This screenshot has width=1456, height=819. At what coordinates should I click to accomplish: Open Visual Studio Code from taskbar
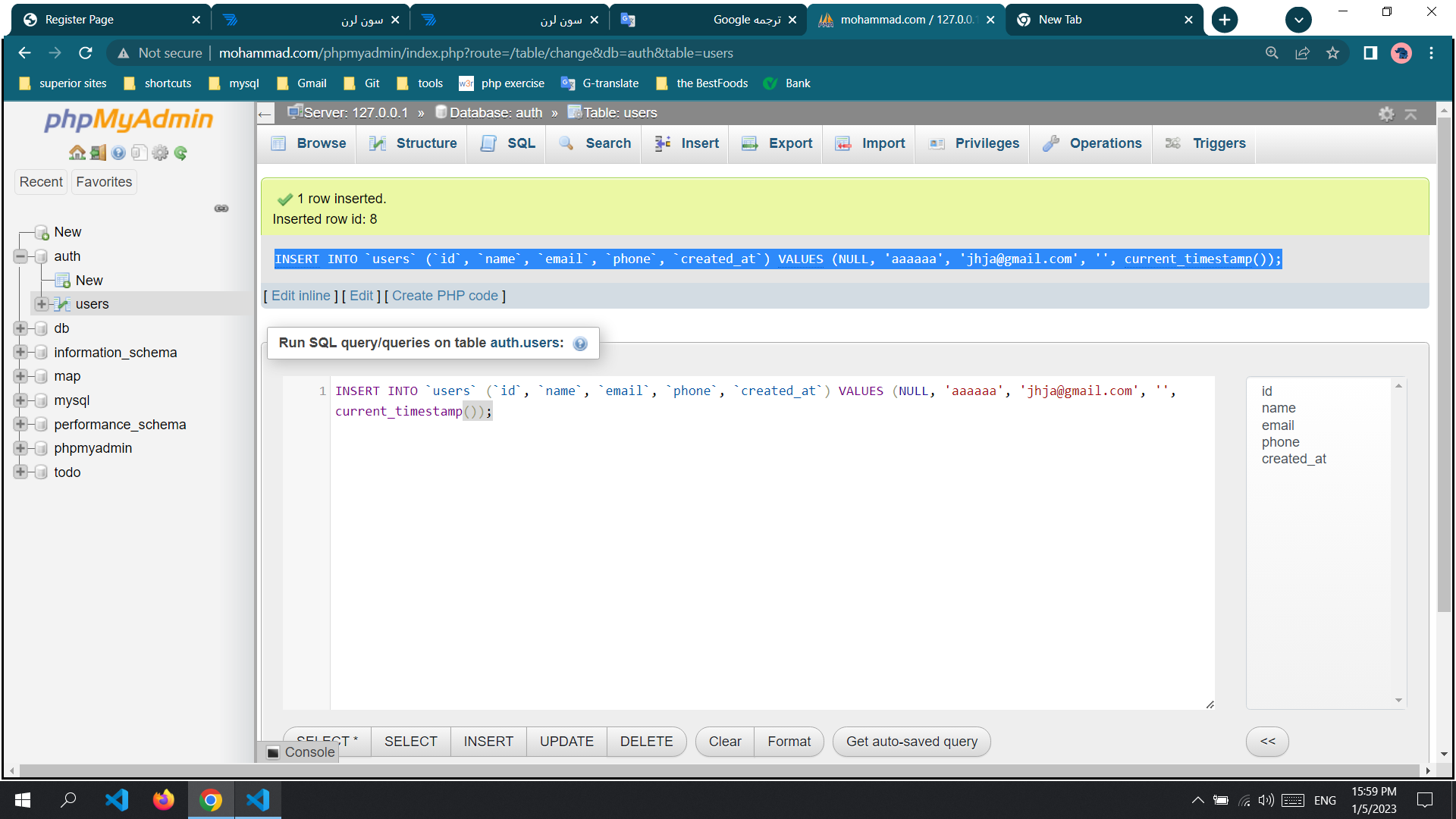(x=117, y=800)
